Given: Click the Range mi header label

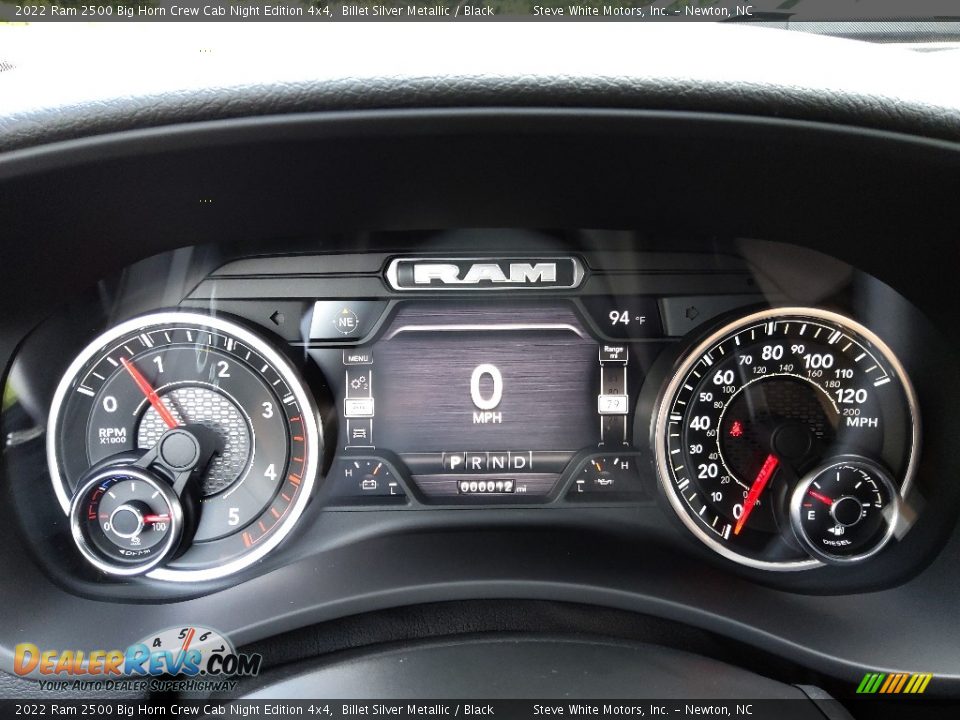Looking at the screenshot, I should click(x=613, y=353).
